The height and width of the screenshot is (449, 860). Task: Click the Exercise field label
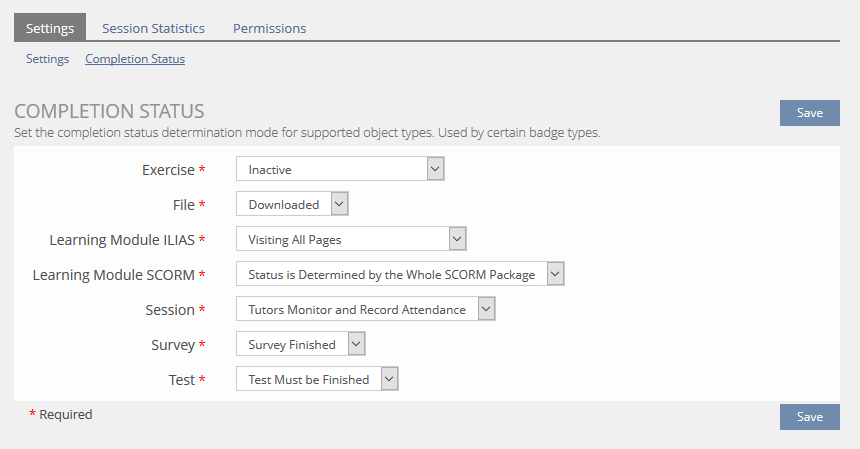tap(168, 170)
